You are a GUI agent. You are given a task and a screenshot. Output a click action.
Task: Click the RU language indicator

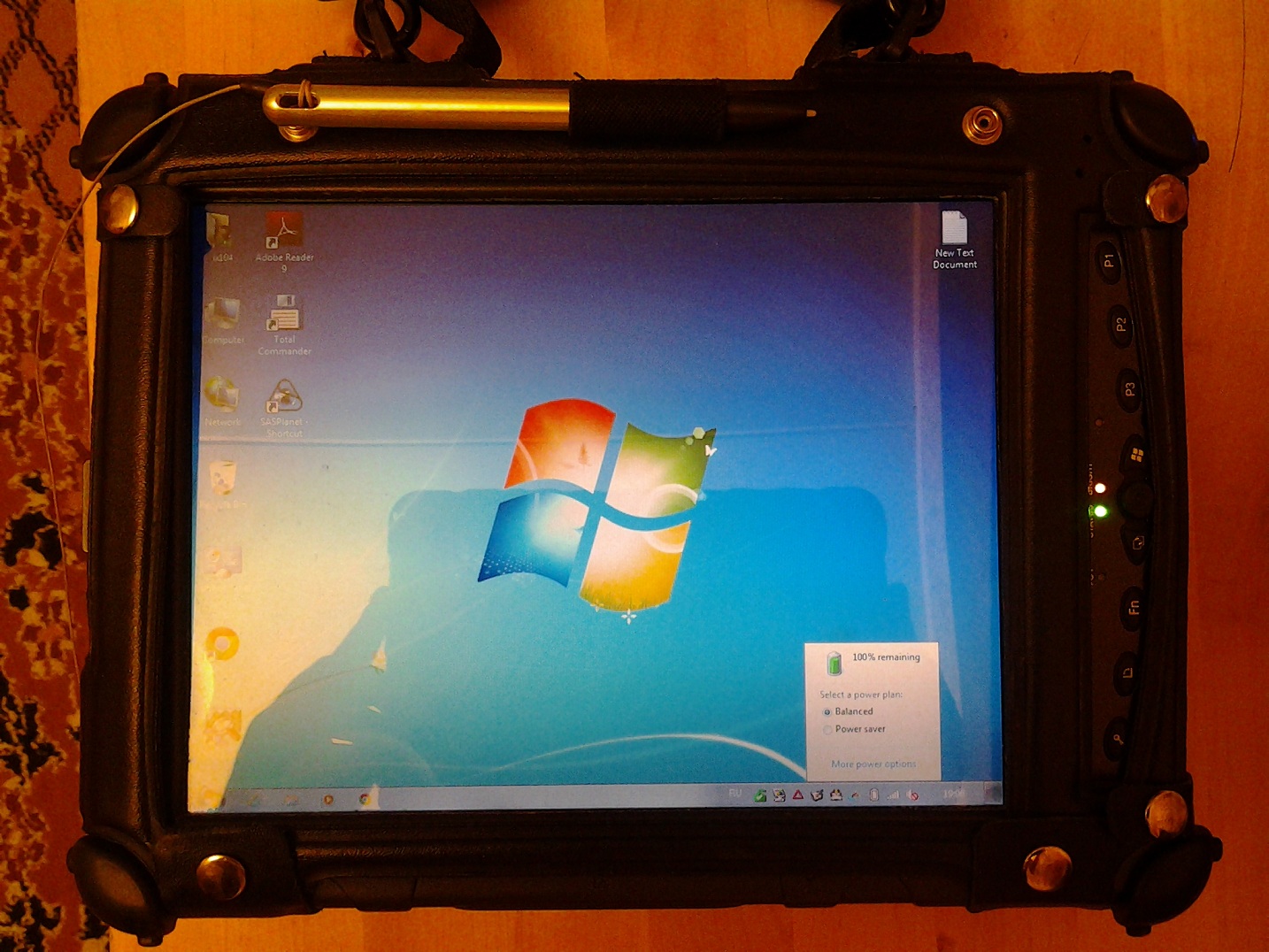(x=734, y=794)
